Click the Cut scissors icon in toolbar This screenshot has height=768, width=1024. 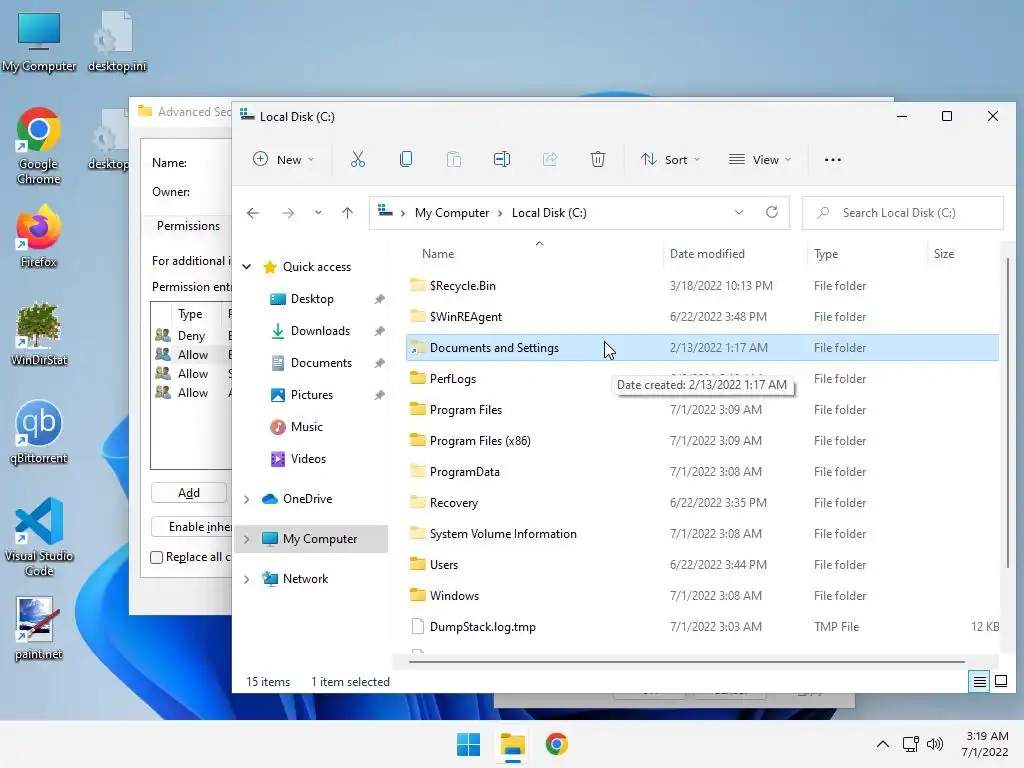357,159
